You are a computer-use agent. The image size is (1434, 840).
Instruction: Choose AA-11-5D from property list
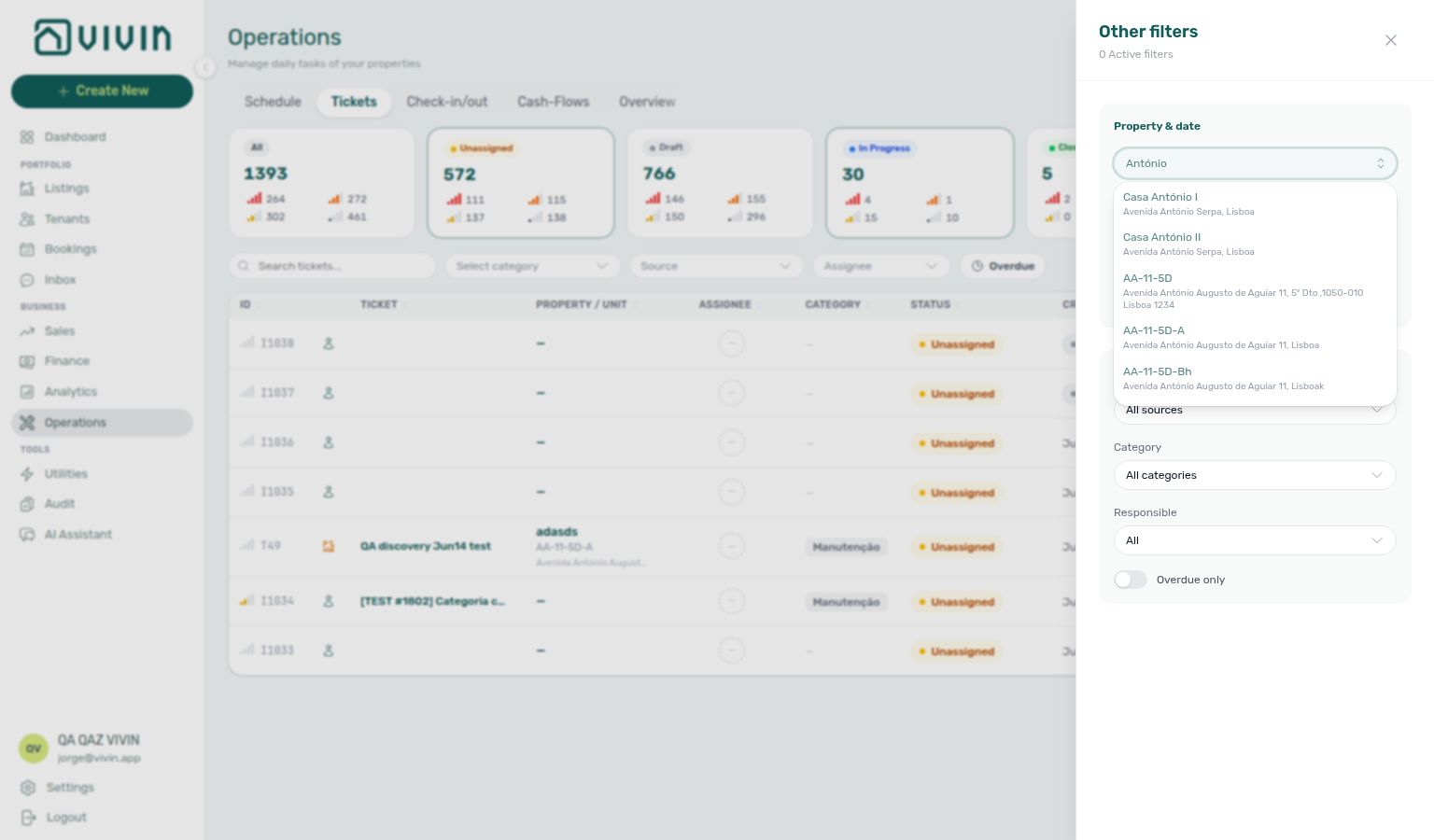tap(1255, 291)
